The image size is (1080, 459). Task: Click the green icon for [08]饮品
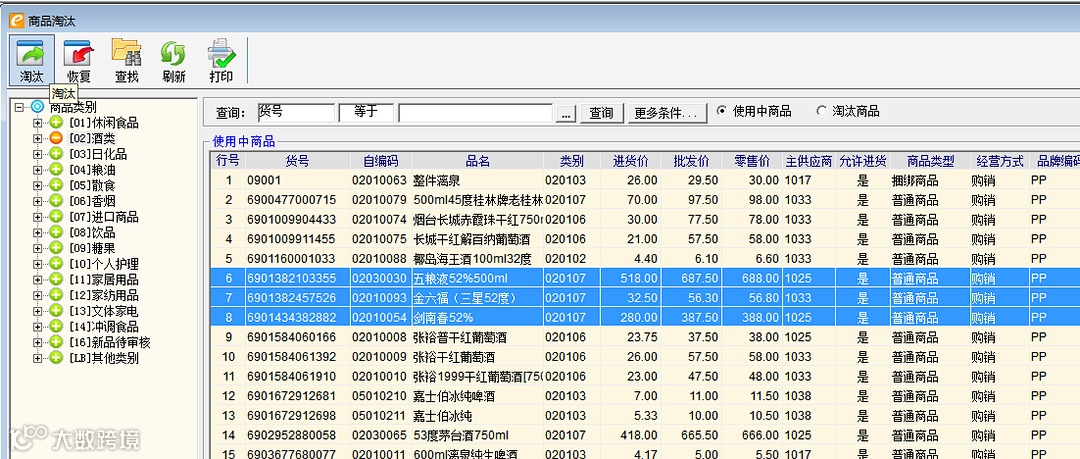pyautogui.click(x=56, y=233)
